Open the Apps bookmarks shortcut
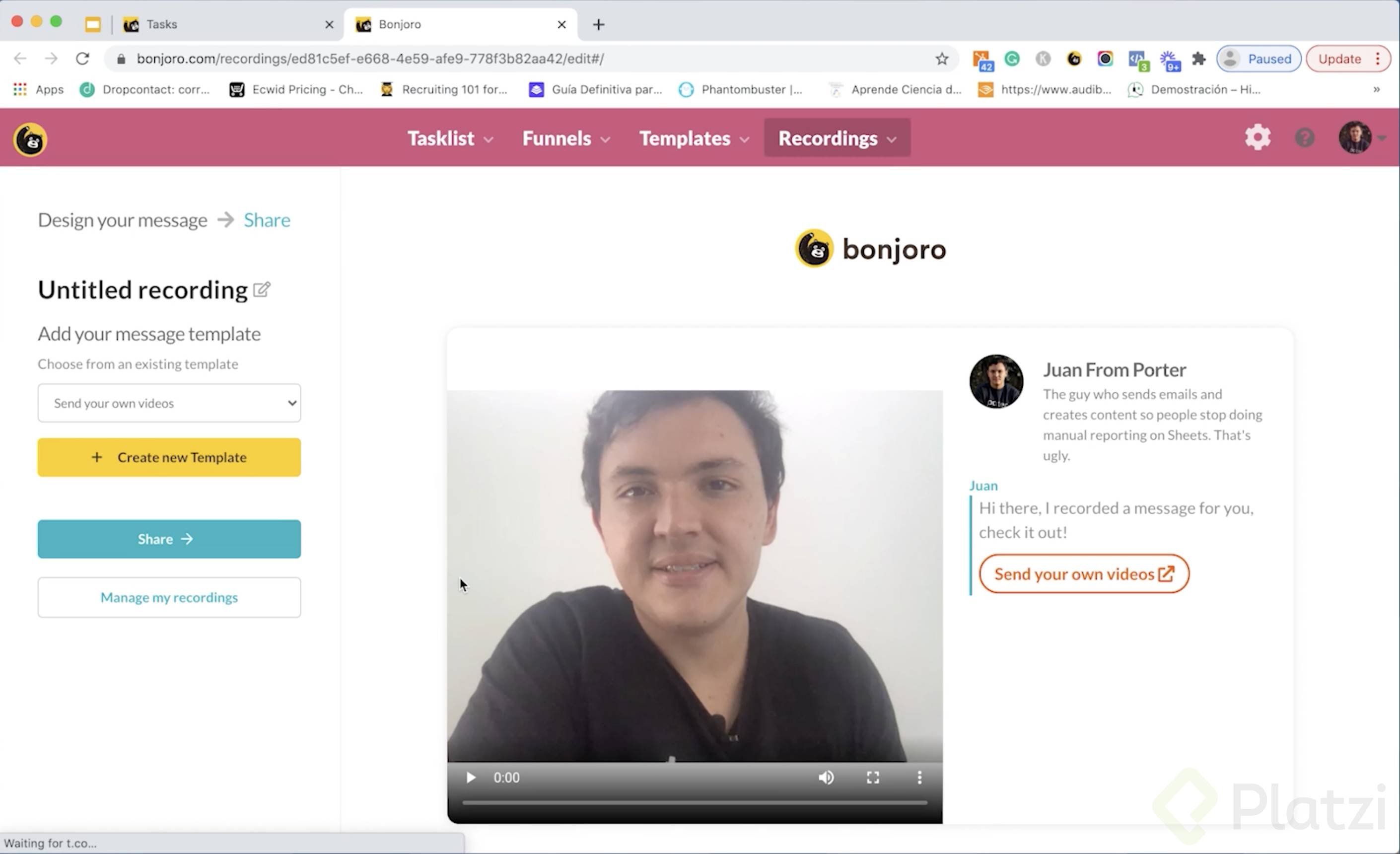 tap(38, 89)
